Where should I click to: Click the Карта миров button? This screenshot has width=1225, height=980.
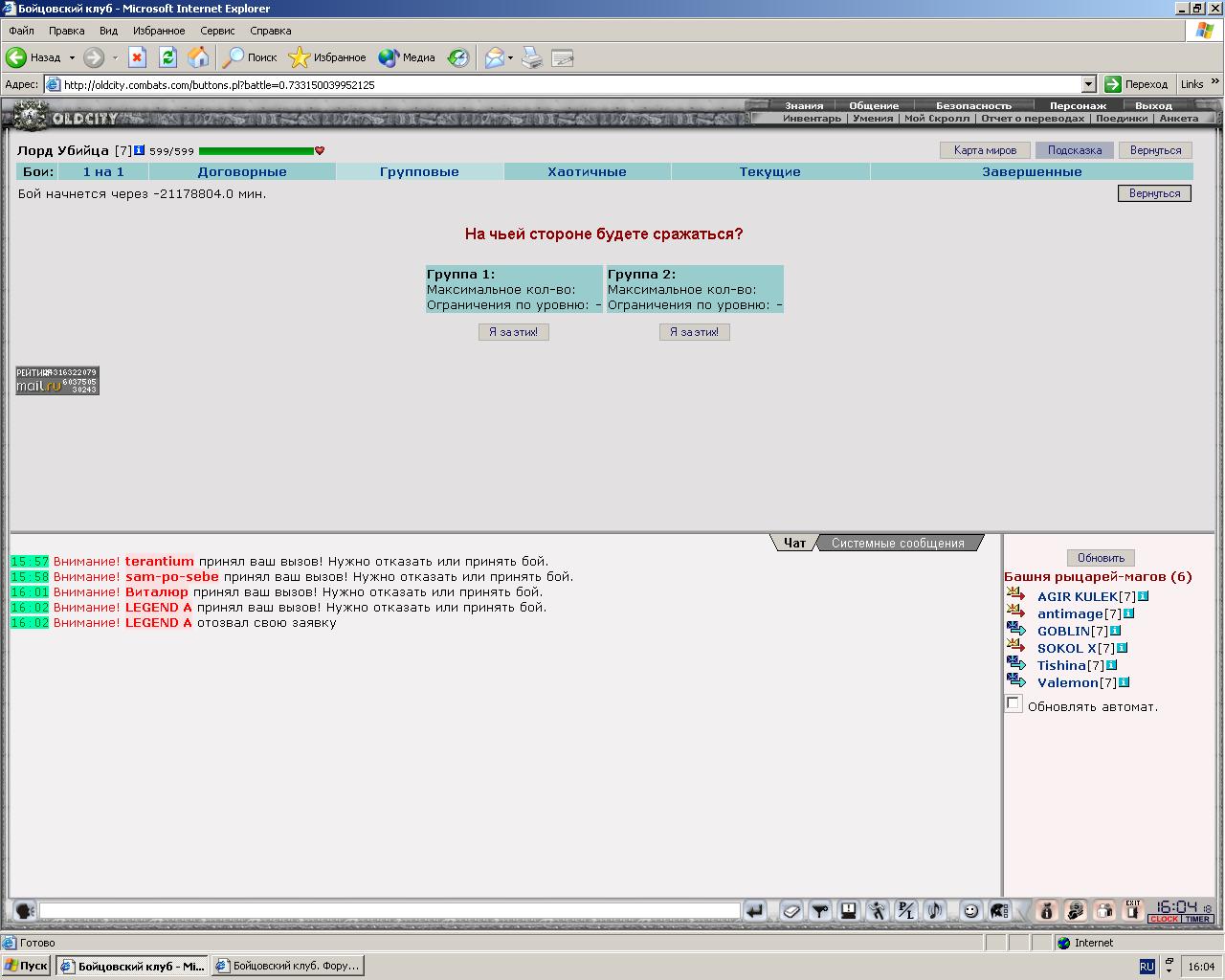985,150
